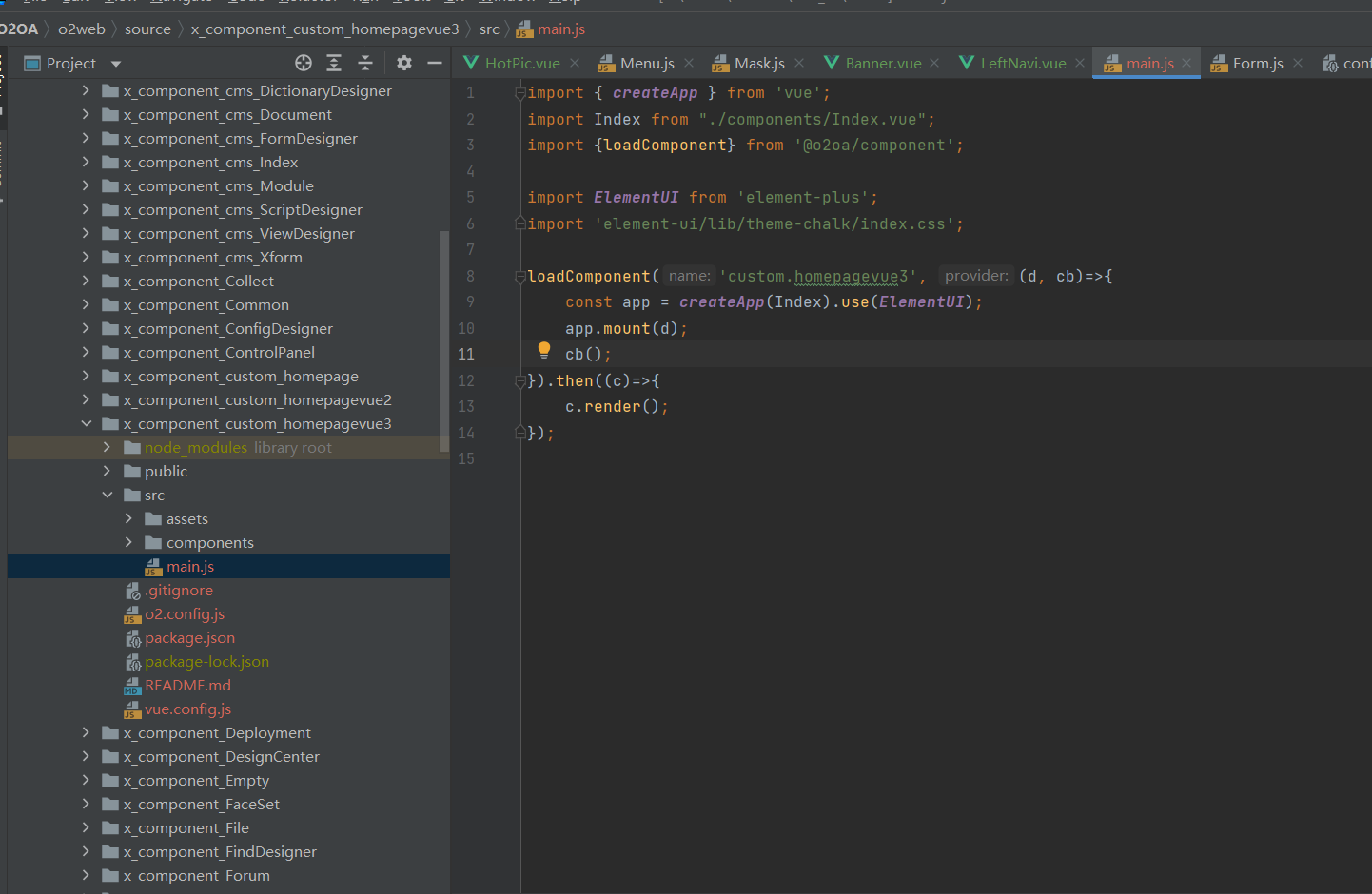Click the yellow lightbulb intention icon

click(544, 350)
